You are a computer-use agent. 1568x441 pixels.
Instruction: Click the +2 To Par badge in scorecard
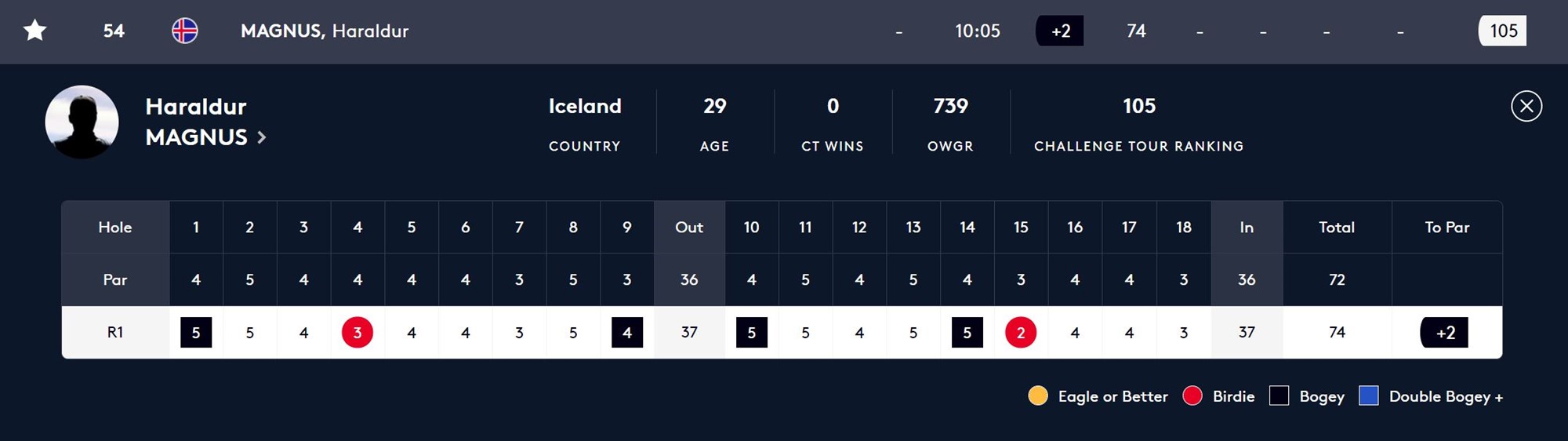coord(1444,333)
